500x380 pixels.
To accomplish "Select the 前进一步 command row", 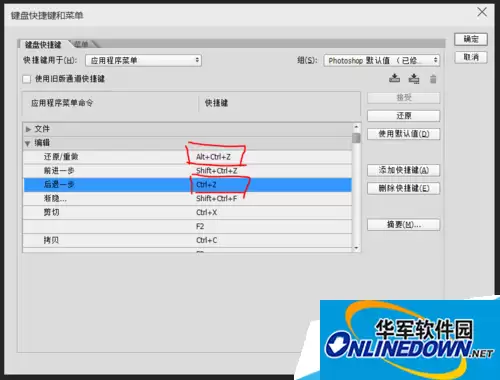I will pos(187,171).
